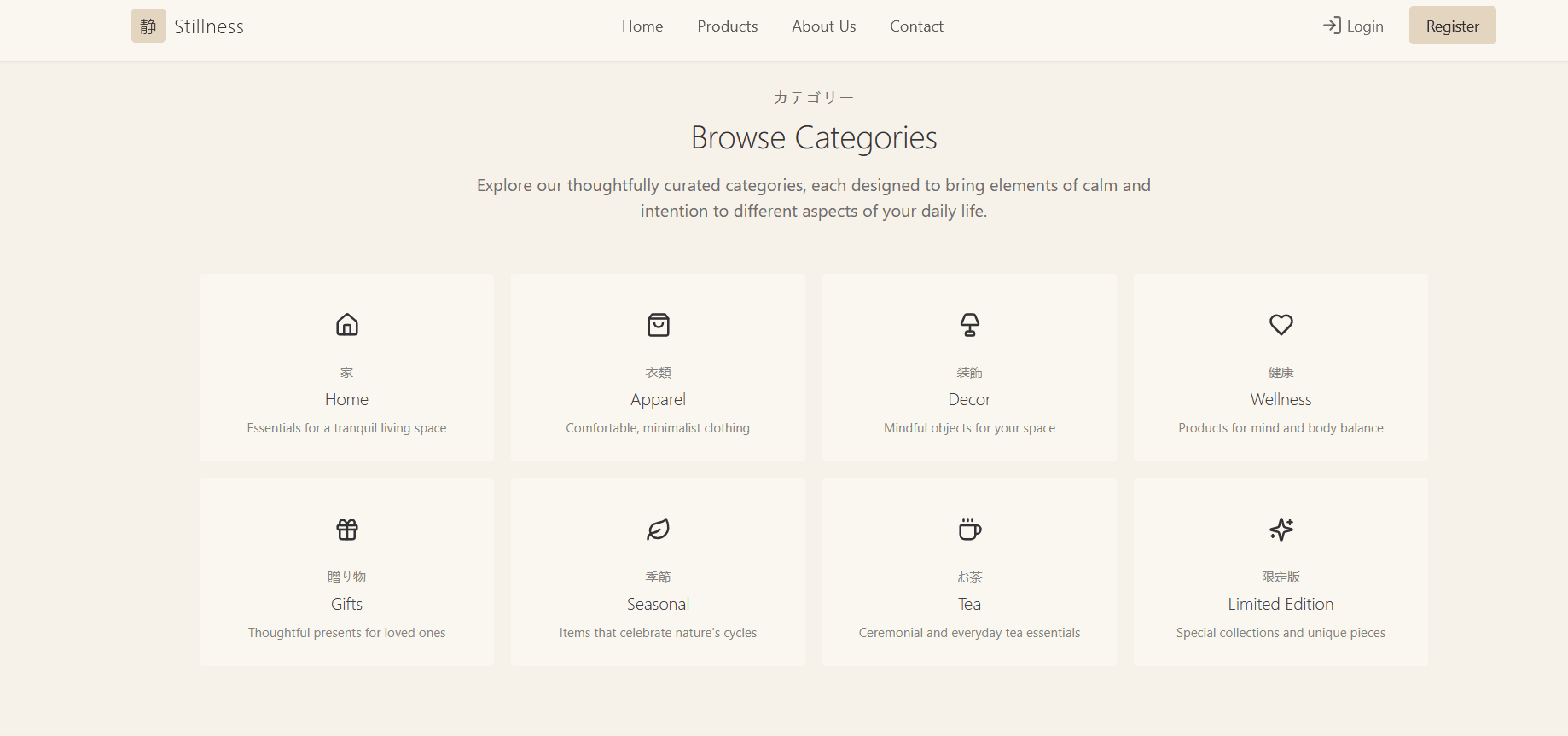Screen dimensions: 1568x736
Task: Click the お茶 label on Tea card
Action: pyautogui.click(x=970, y=577)
